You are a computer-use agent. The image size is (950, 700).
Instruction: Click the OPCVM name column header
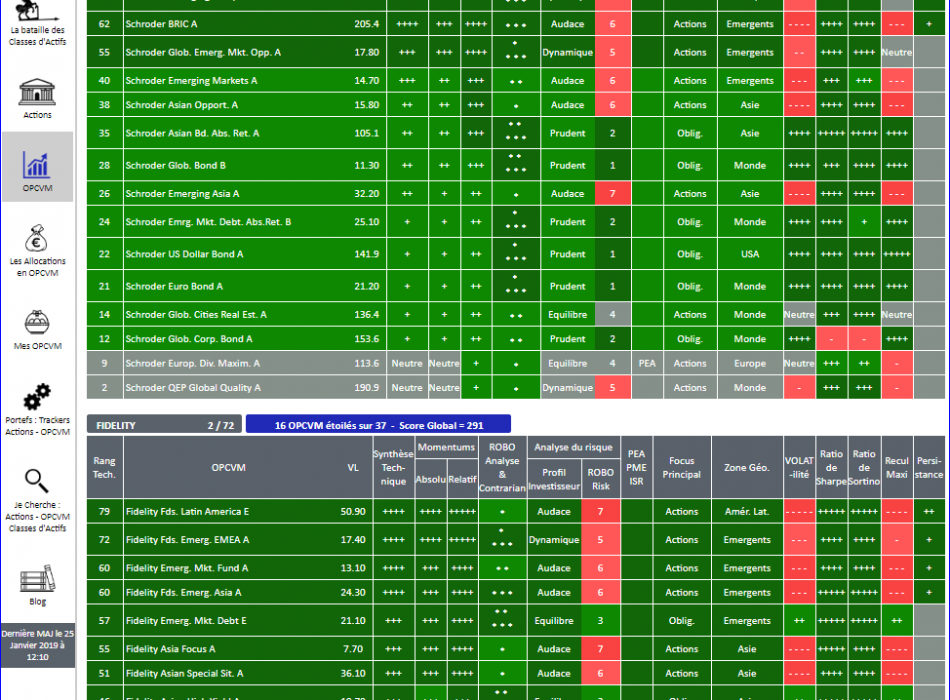tap(228, 467)
